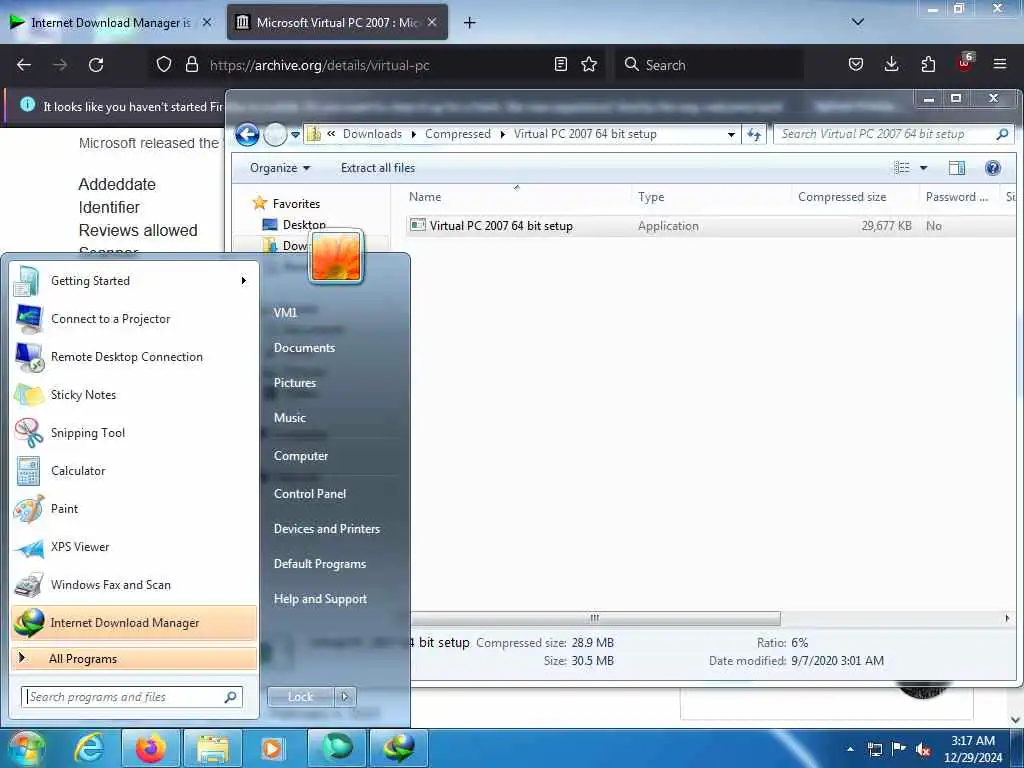Open view options dropdown arrow
The height and width of the screenshot is (768, 1024).
click(923, 168)
